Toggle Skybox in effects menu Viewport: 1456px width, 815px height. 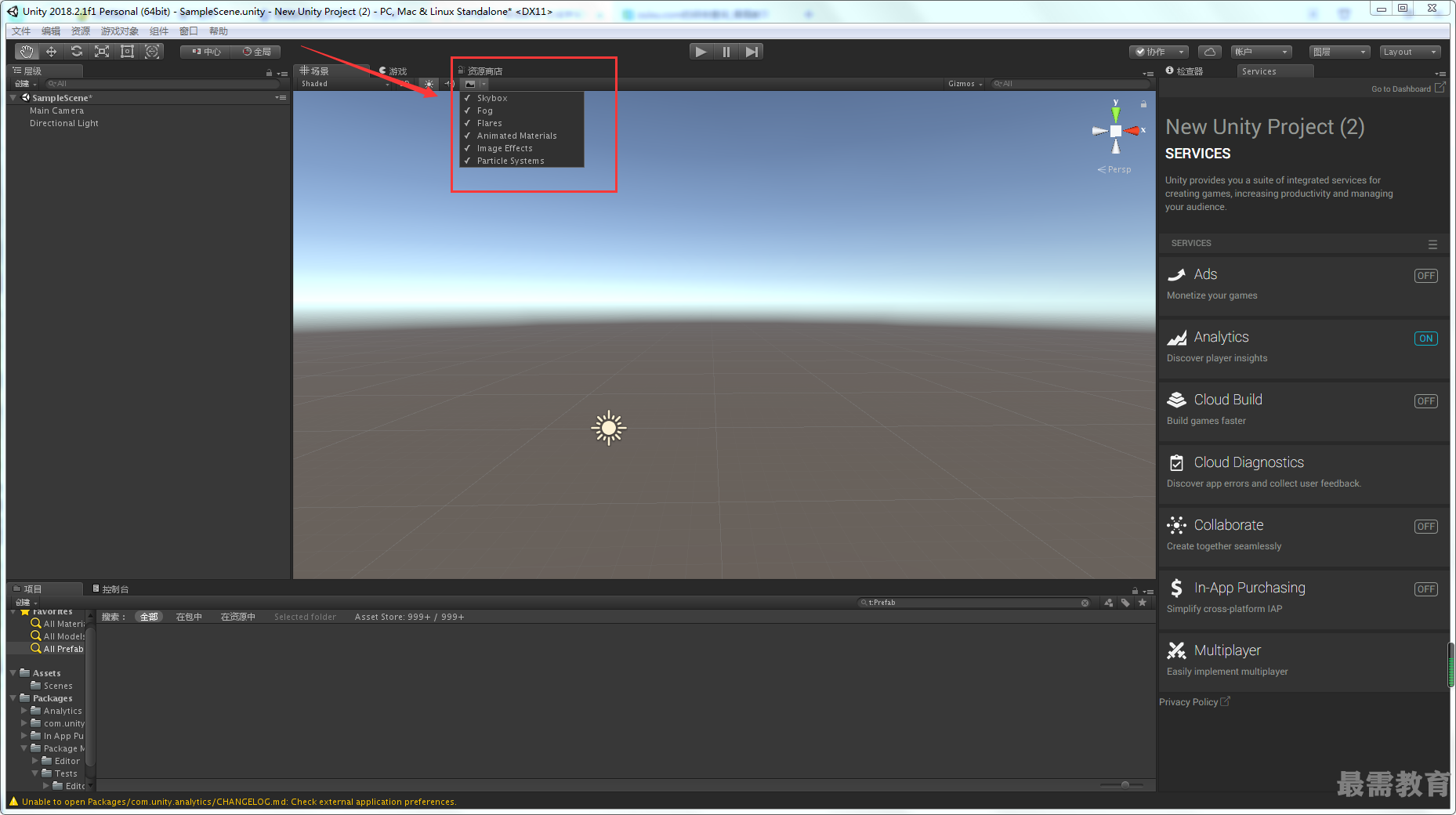click(x=522, y=98)
